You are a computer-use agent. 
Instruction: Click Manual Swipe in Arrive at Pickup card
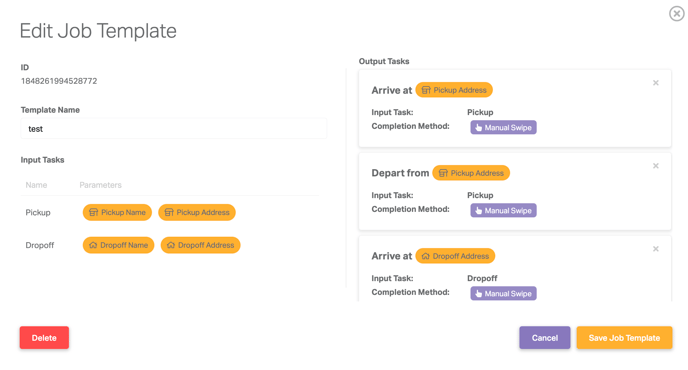[503, 127]
